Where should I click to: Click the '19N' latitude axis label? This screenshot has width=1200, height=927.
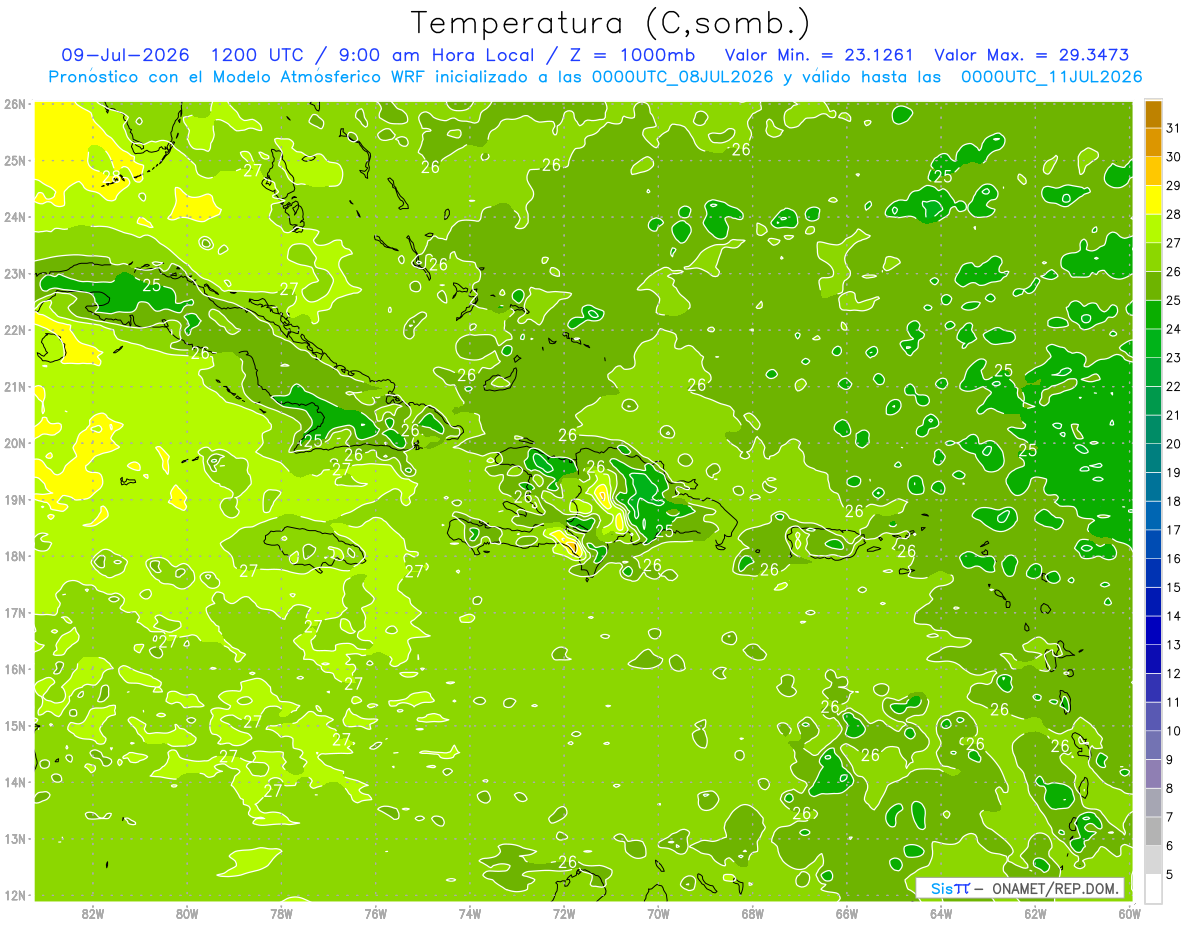(16, 499)
